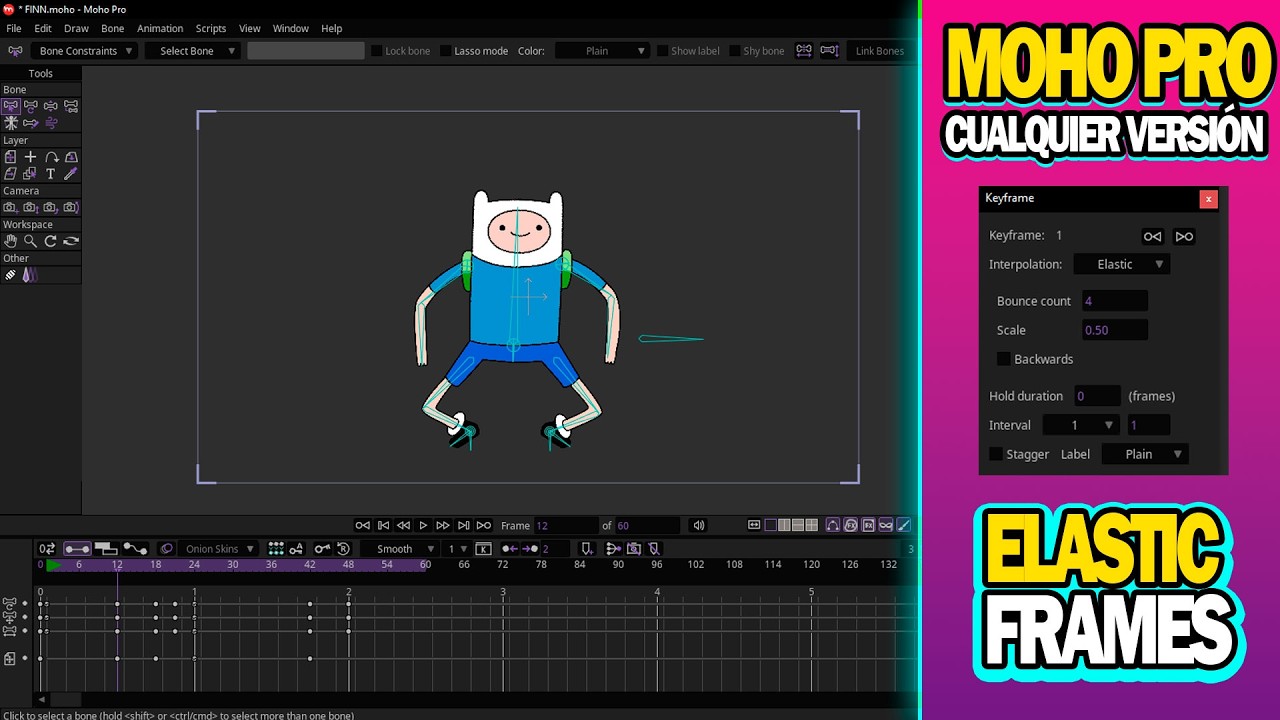
Task: Enable the Lock bone checkbox
Action: (377, 51)
